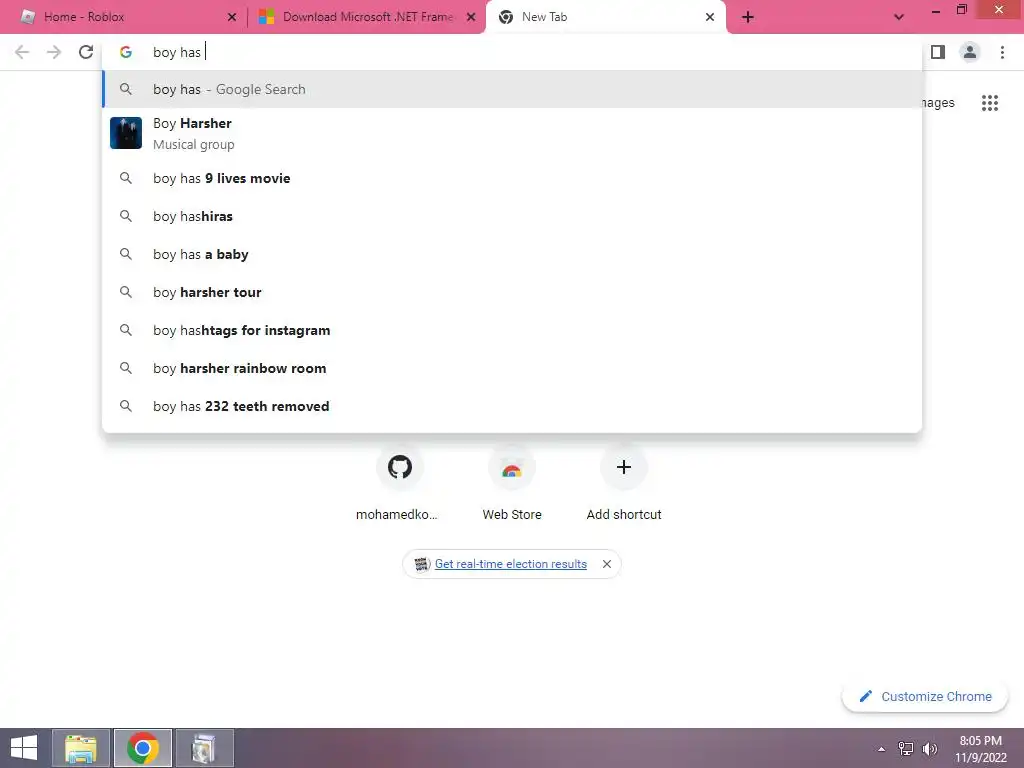The height and width of the screenshot is (768, 1024).
Task: Expand the tab search chevron
Action: pyautogui.click(x=899, y=17)
